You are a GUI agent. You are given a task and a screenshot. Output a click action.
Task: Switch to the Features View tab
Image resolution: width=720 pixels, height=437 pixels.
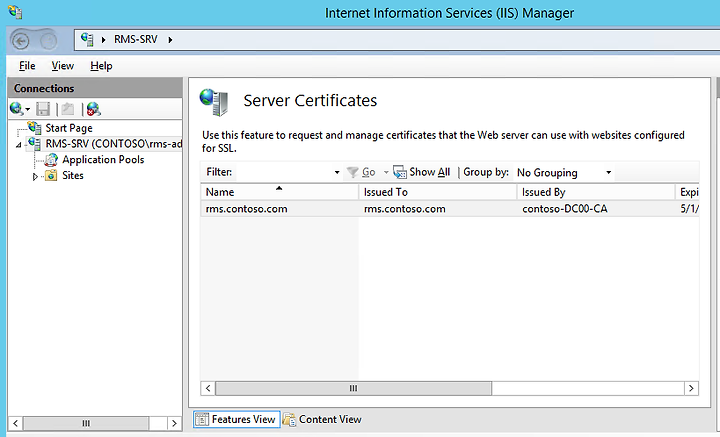click(236, 419)
